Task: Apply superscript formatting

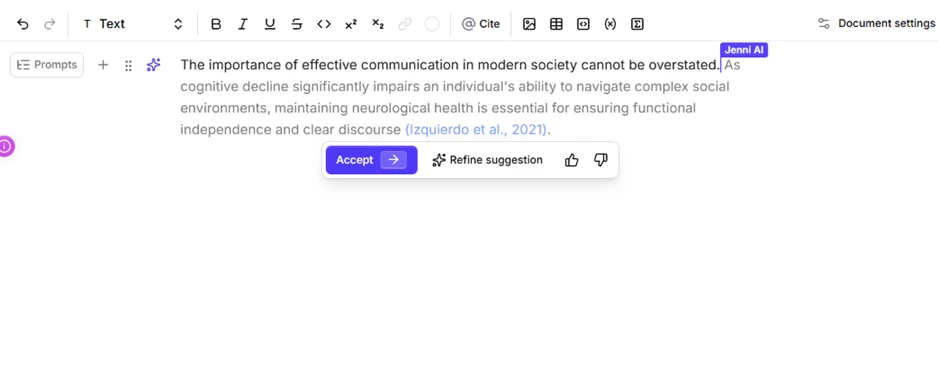Action: [351, 24]
